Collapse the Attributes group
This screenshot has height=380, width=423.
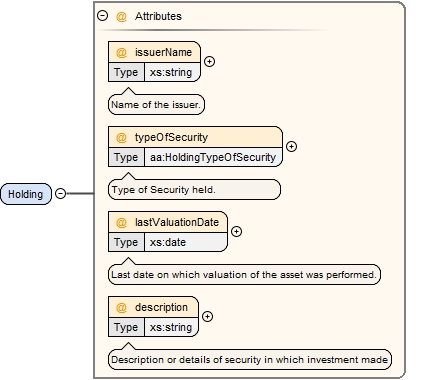tap(102, 16)
